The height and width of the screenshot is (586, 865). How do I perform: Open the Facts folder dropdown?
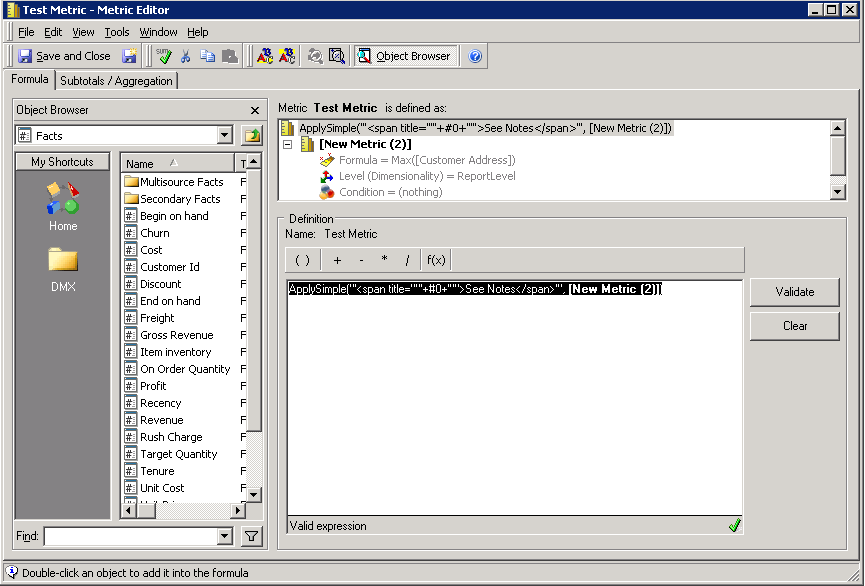point(225,135)
